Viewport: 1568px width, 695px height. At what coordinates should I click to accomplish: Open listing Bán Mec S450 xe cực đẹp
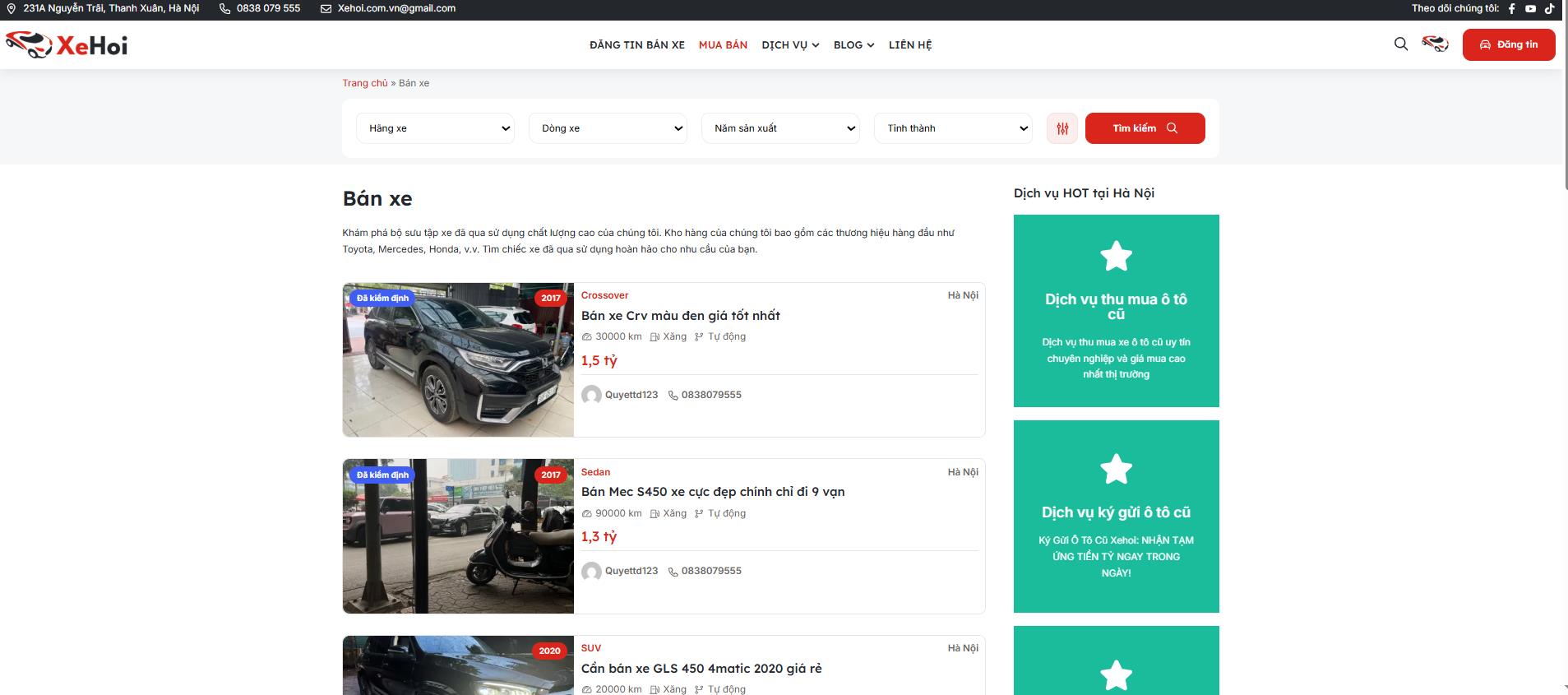click(x=713, y=492)
